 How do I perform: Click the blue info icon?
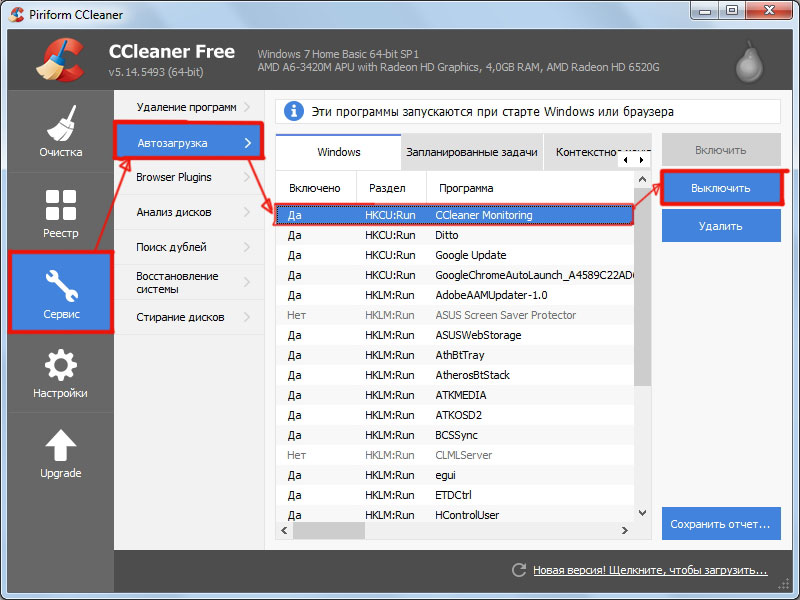coord(294,112)
